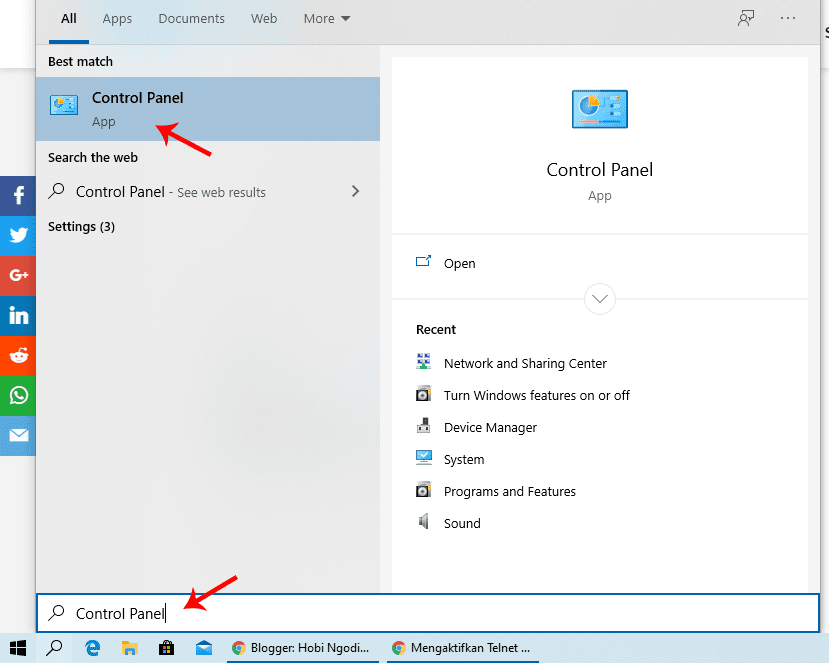Screen dimensions: 829x663
Task: Share via Facebook sidebar icon
Action: click(x=18, y=196)
